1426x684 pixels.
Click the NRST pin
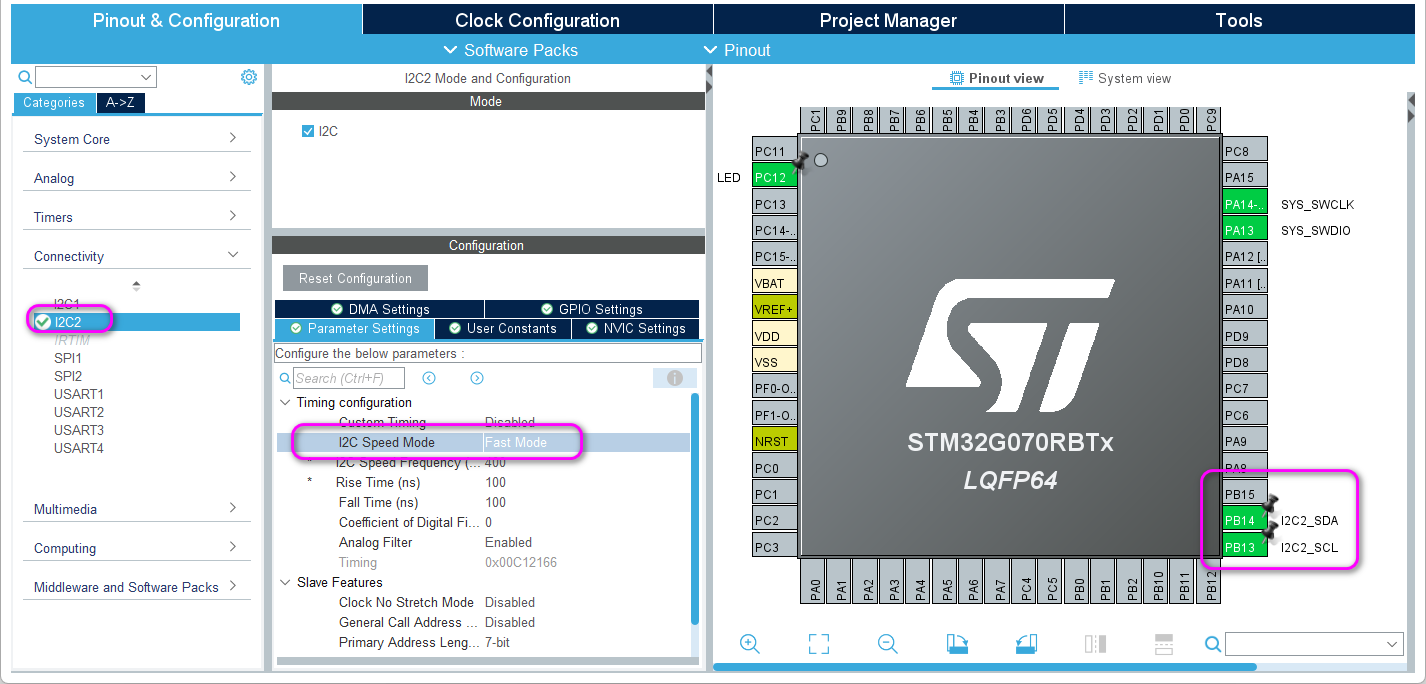(775, 441)
